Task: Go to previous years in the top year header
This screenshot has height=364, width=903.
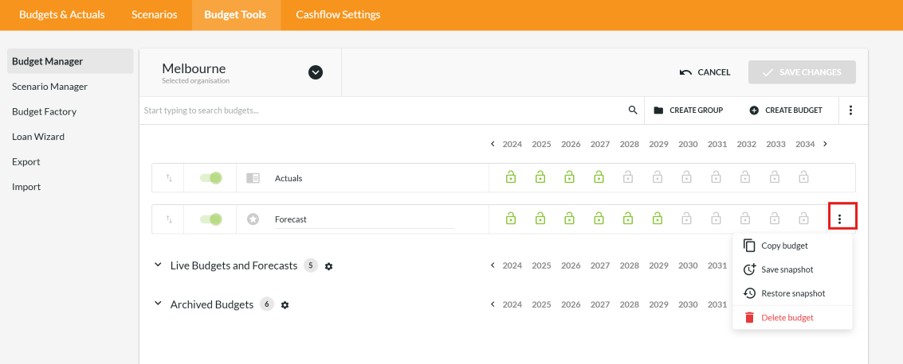Action: pyautogui.click(x=492, y=144)
